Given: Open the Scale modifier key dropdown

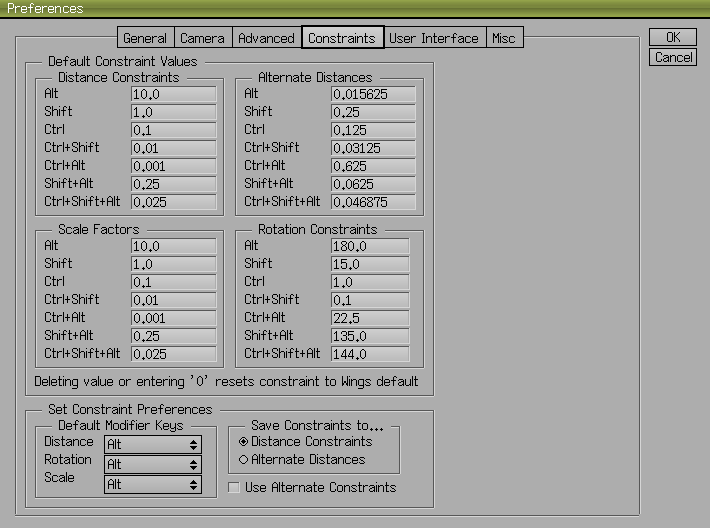Looking at the screenshot, I should pyautogui.click(x=152, y=484).
